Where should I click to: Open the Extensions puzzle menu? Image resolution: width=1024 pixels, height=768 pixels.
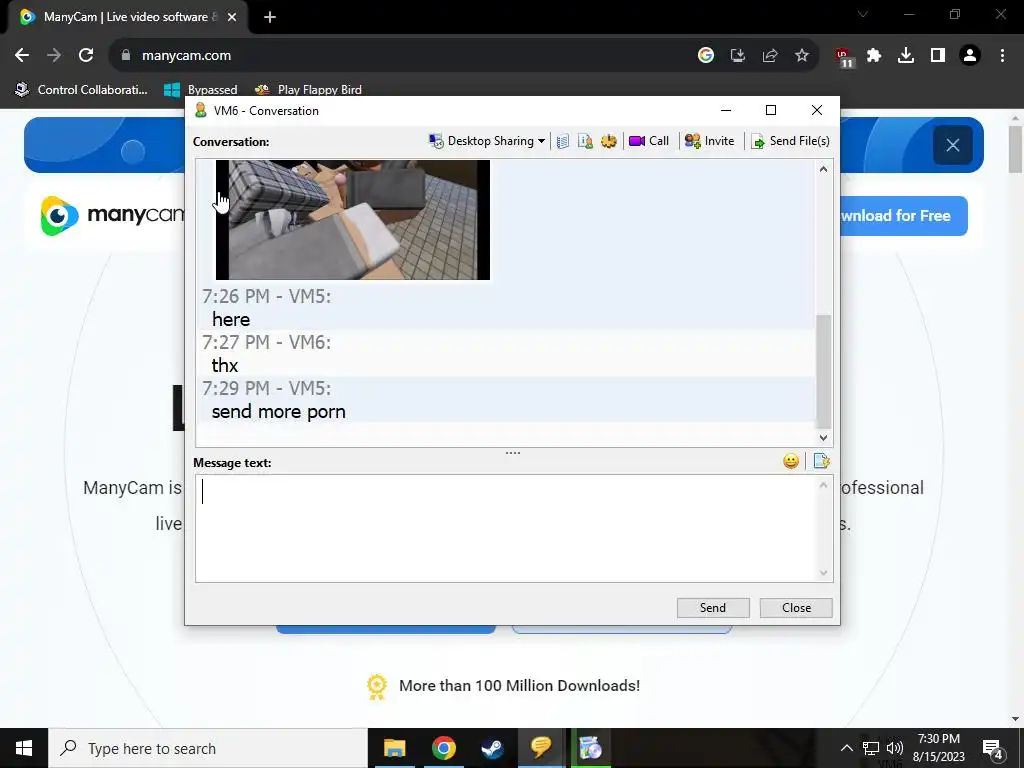tap(874, 56)
